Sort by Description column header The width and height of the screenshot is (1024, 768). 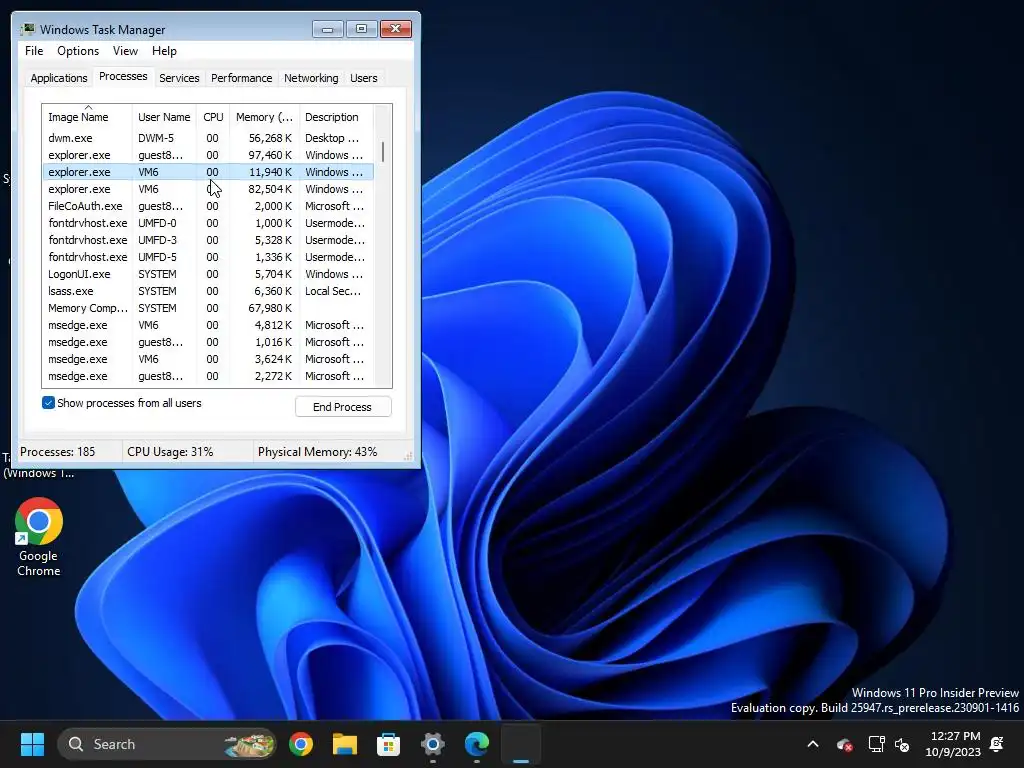[336, 117]
